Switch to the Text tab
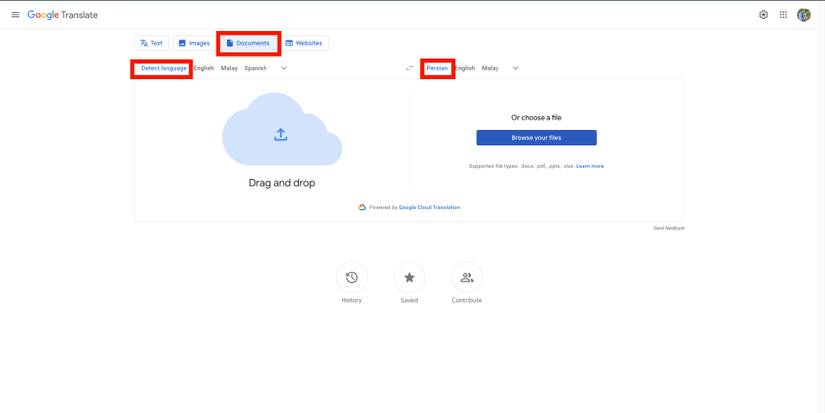Image resolution: width=825 pixels, height=413 pixels. point(152,43)
